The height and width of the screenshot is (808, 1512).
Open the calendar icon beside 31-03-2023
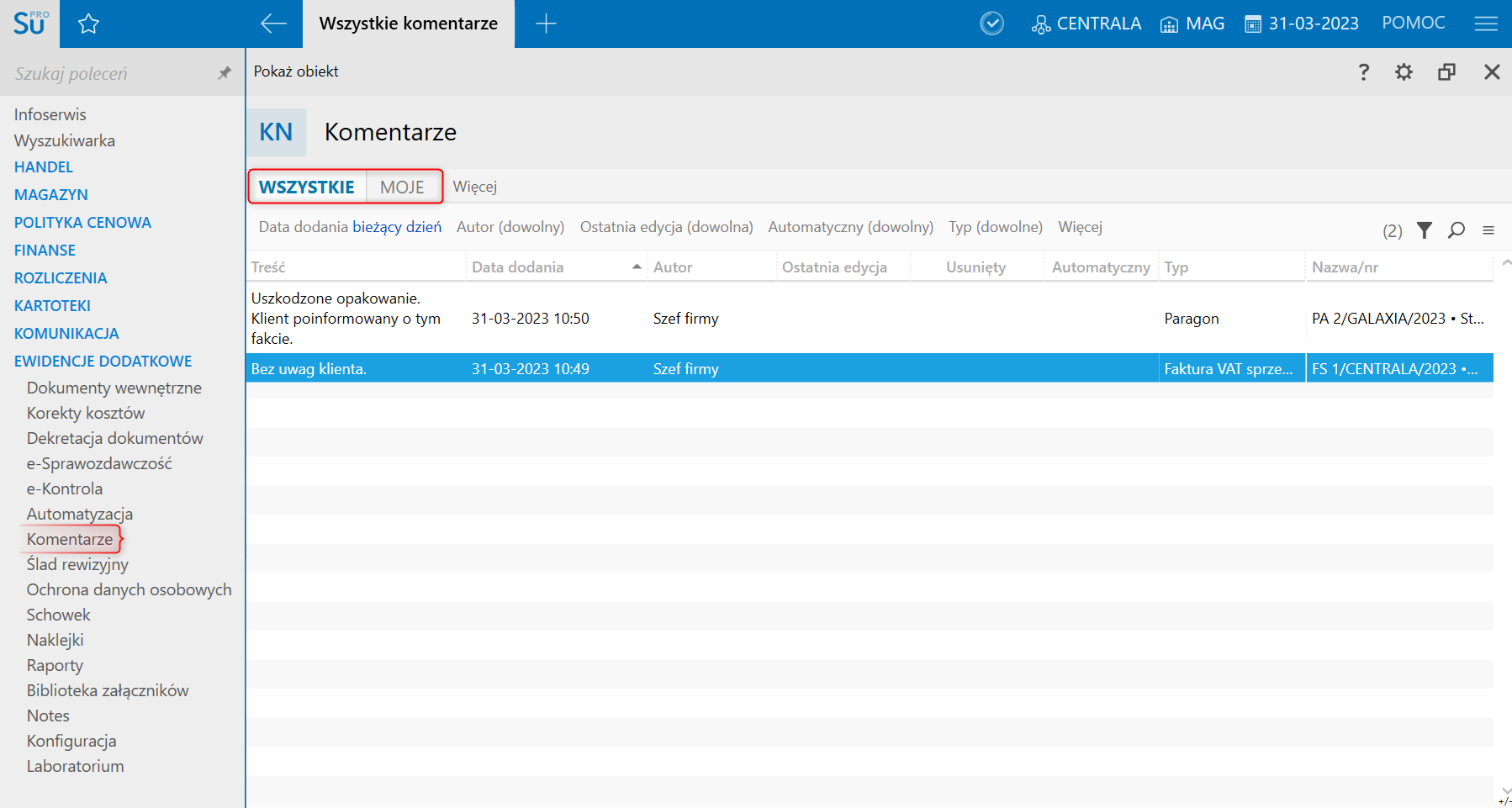(1253, 24)
